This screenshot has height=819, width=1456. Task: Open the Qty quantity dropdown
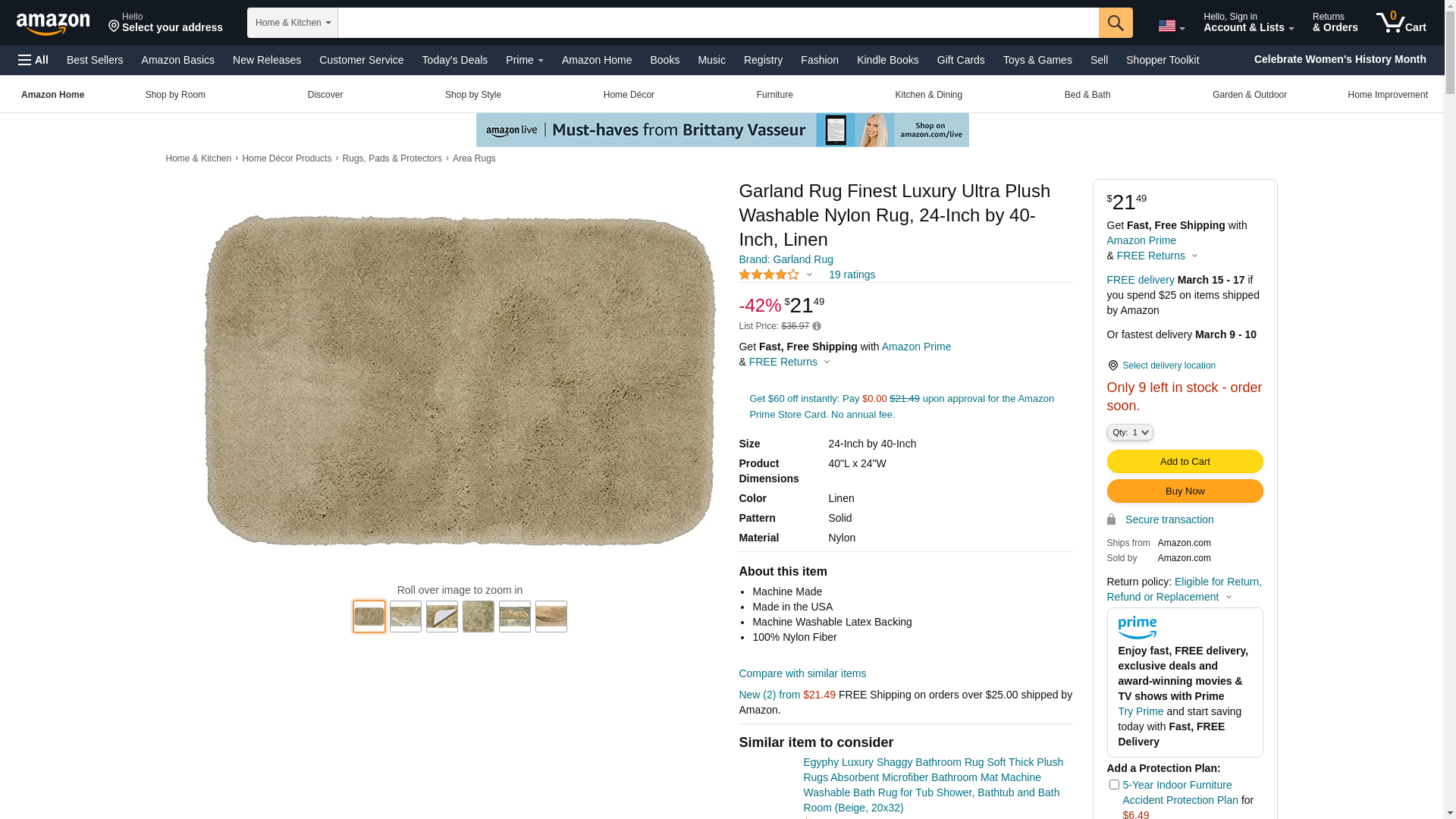click(1129, 432)
